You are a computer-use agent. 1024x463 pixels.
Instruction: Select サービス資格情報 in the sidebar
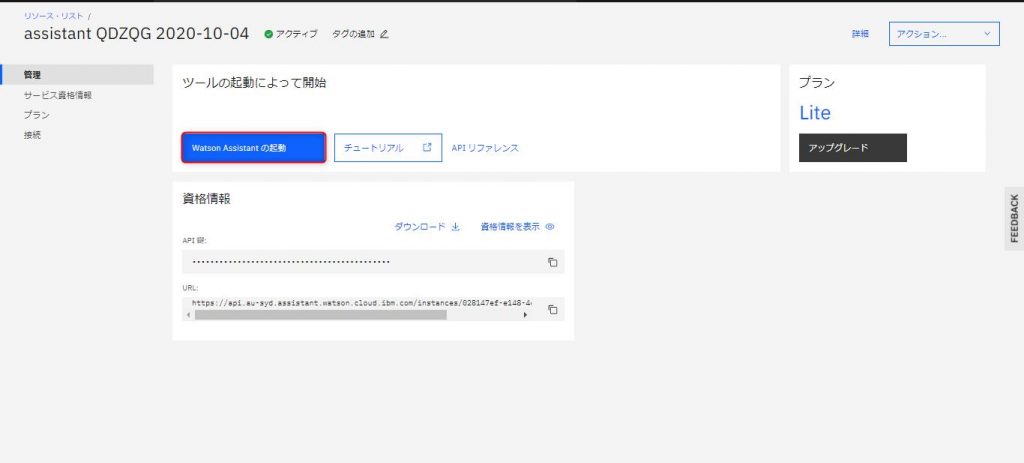(57, 95)
